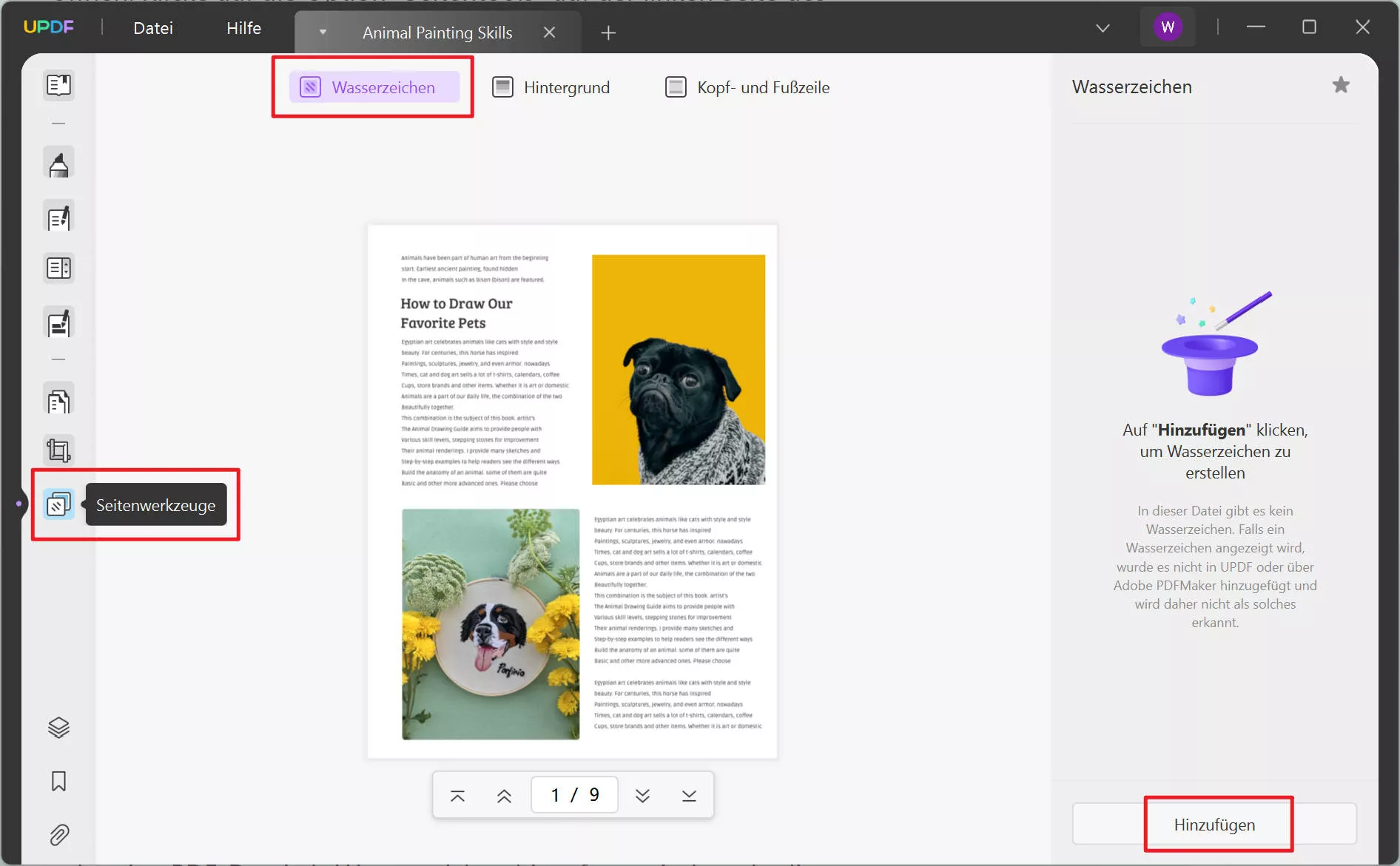The height and width of the screenshot is (866, 1400).
Task: Close the Animal Painting Skills tab
Action: pyautogui.click(x=549, y=33)
